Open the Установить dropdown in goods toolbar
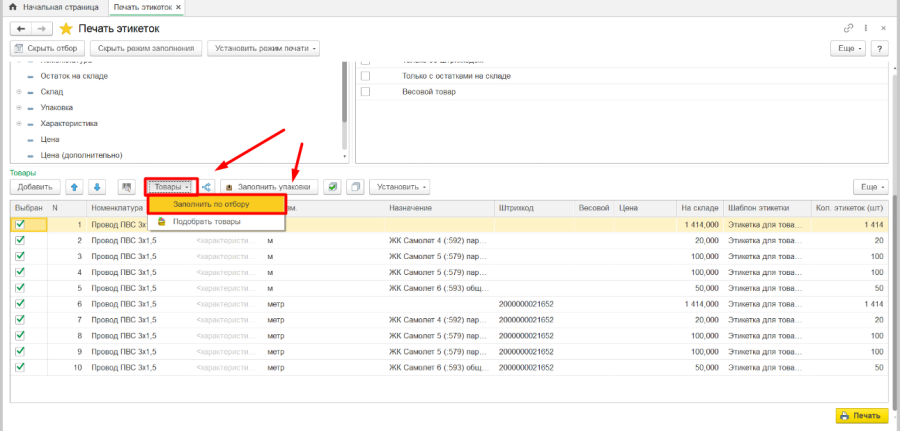Viewport: 900px width, 431px height. pyautogui.click(x=400, y=186)
